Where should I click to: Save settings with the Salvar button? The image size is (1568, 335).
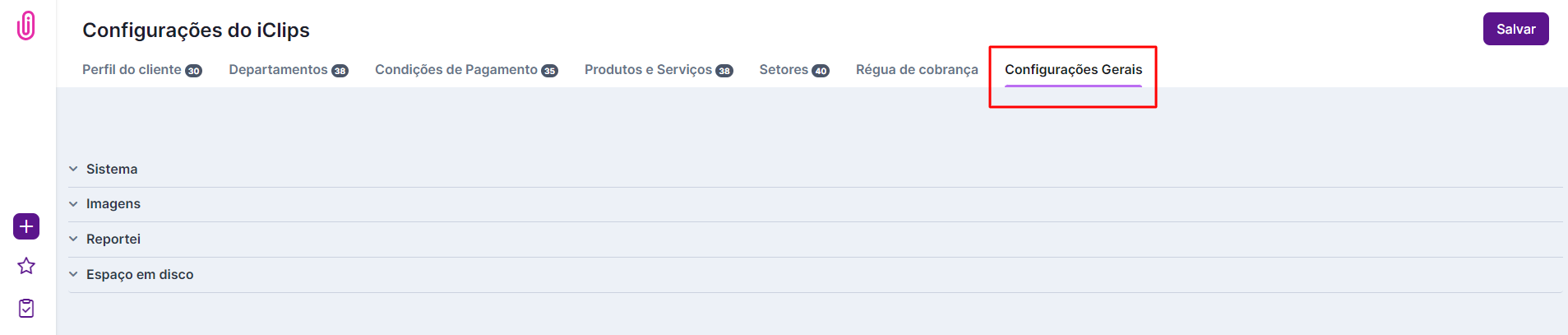tap(1515, 29)
